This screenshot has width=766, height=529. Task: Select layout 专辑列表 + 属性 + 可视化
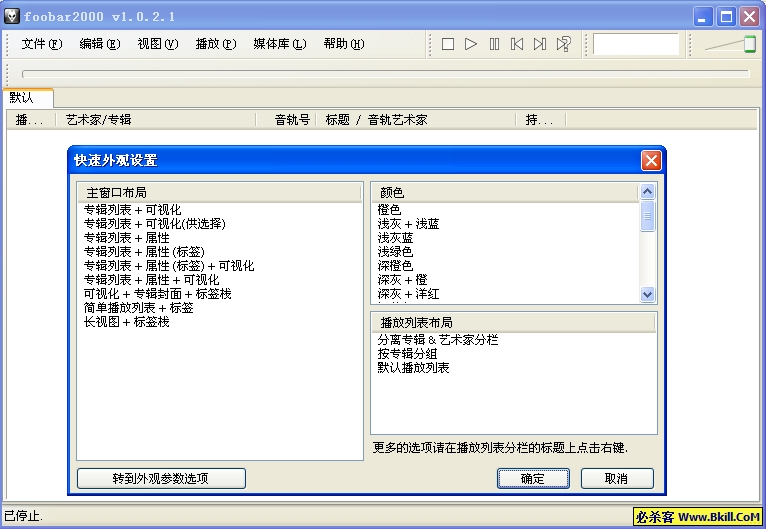click(x=151, y=280)
